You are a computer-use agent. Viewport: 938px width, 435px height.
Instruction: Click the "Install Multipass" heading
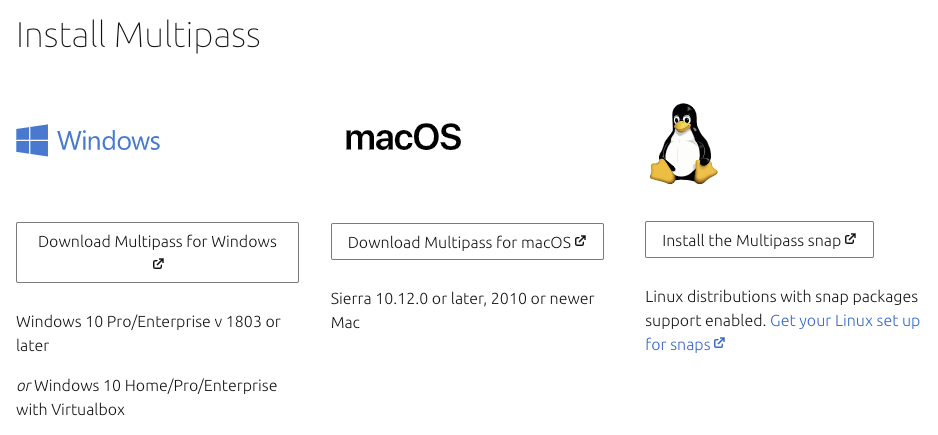coord(138,35)
